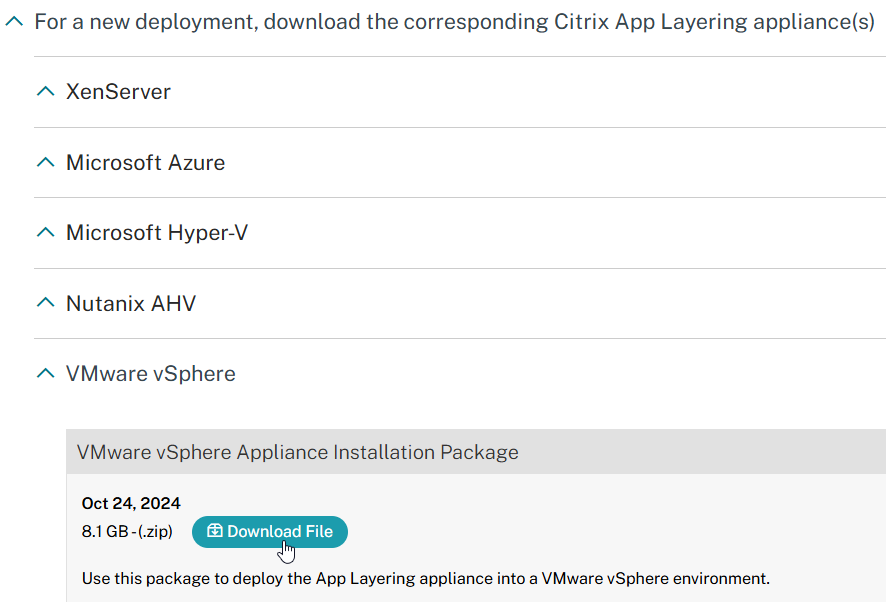
Task: Click the Oct 24, 2024 release date
Action: coord(131,503)
